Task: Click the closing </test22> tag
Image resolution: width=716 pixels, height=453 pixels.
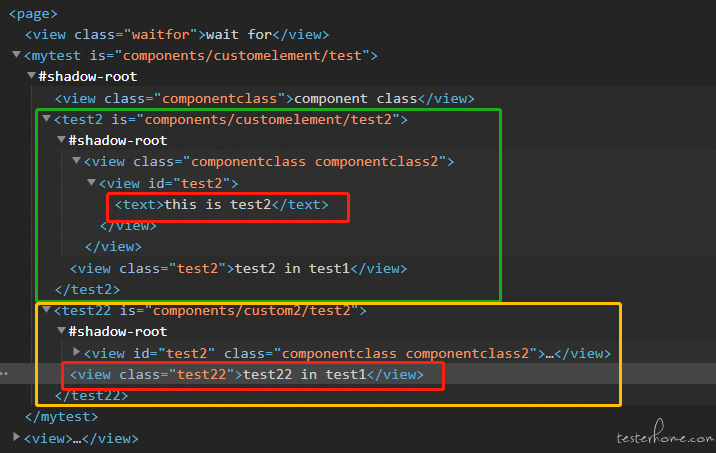Action: coord(91,395)
